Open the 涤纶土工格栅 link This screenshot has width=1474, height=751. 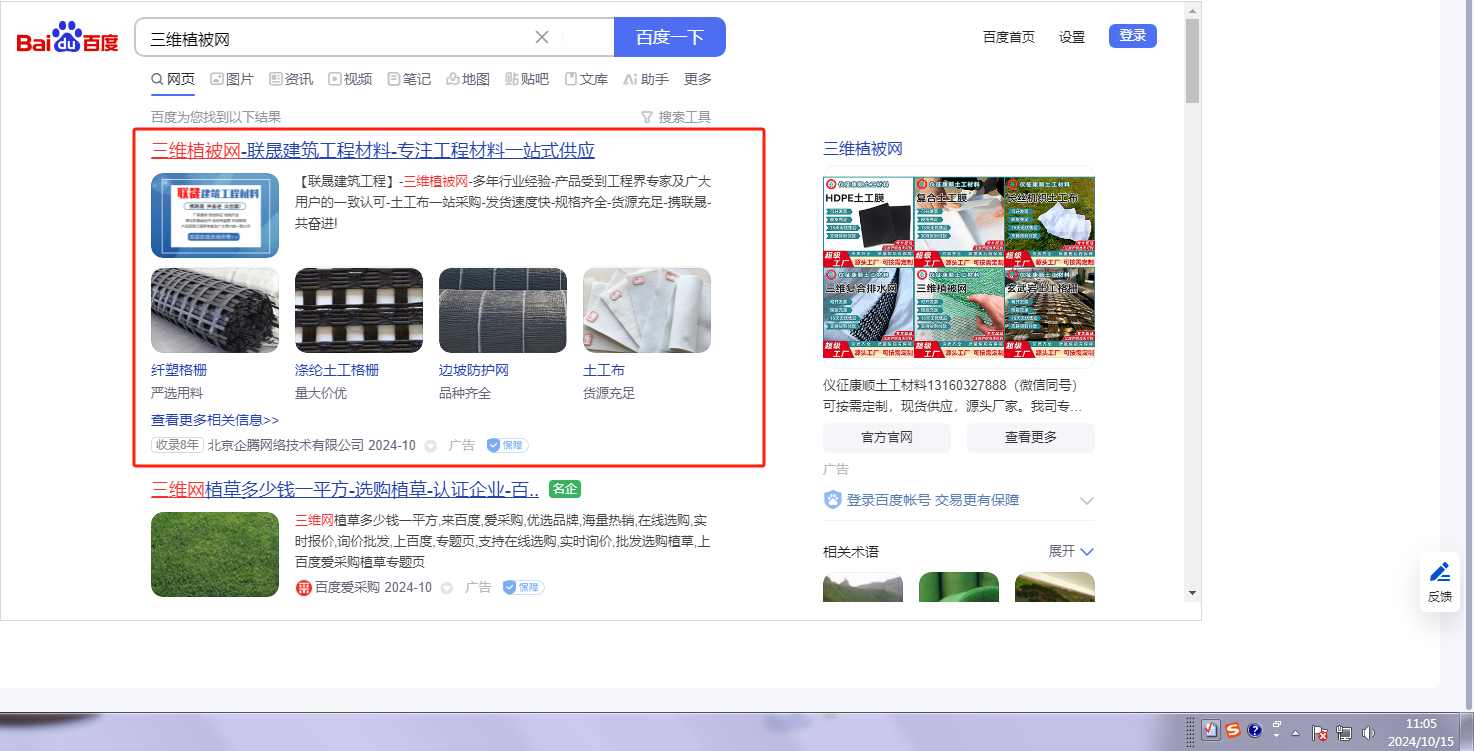coord(337,370)
